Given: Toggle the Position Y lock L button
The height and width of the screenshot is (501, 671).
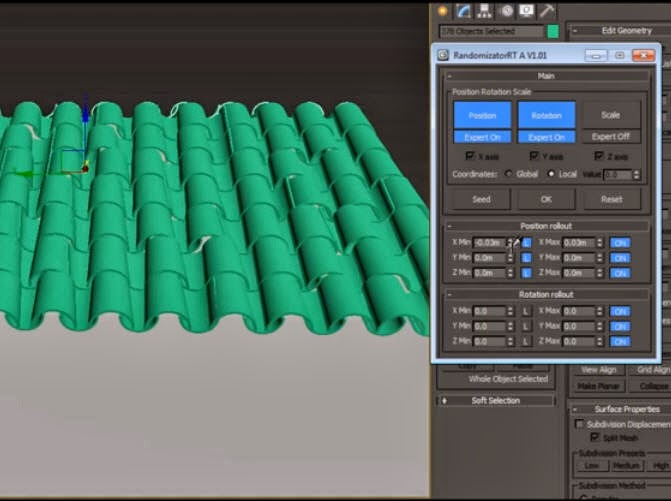Looking at the screenshot, I should [x=526, y=258].
